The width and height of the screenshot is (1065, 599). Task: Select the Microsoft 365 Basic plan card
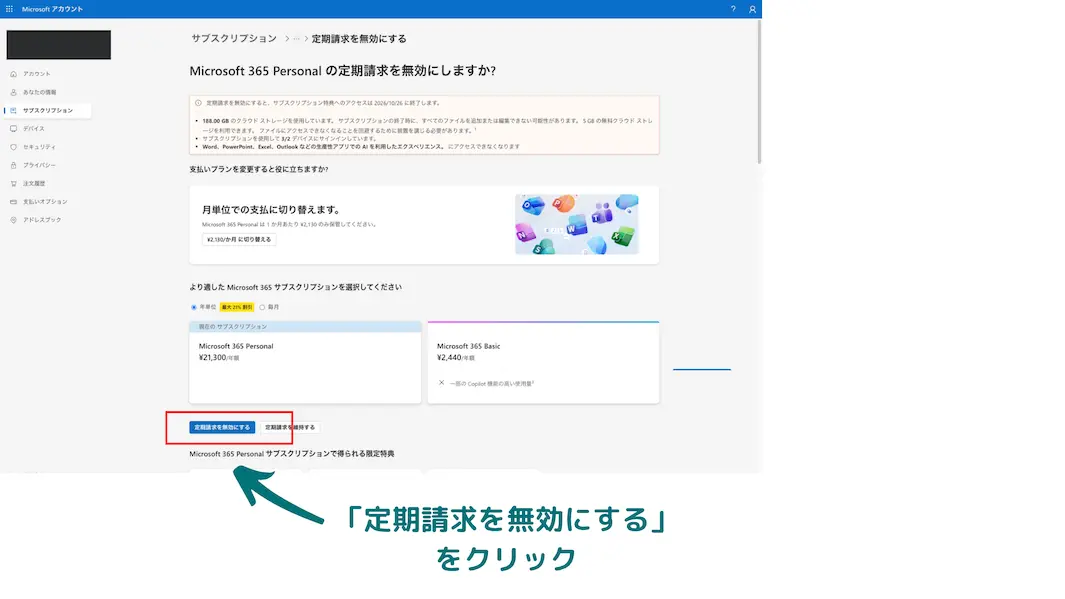coord(543,363)
